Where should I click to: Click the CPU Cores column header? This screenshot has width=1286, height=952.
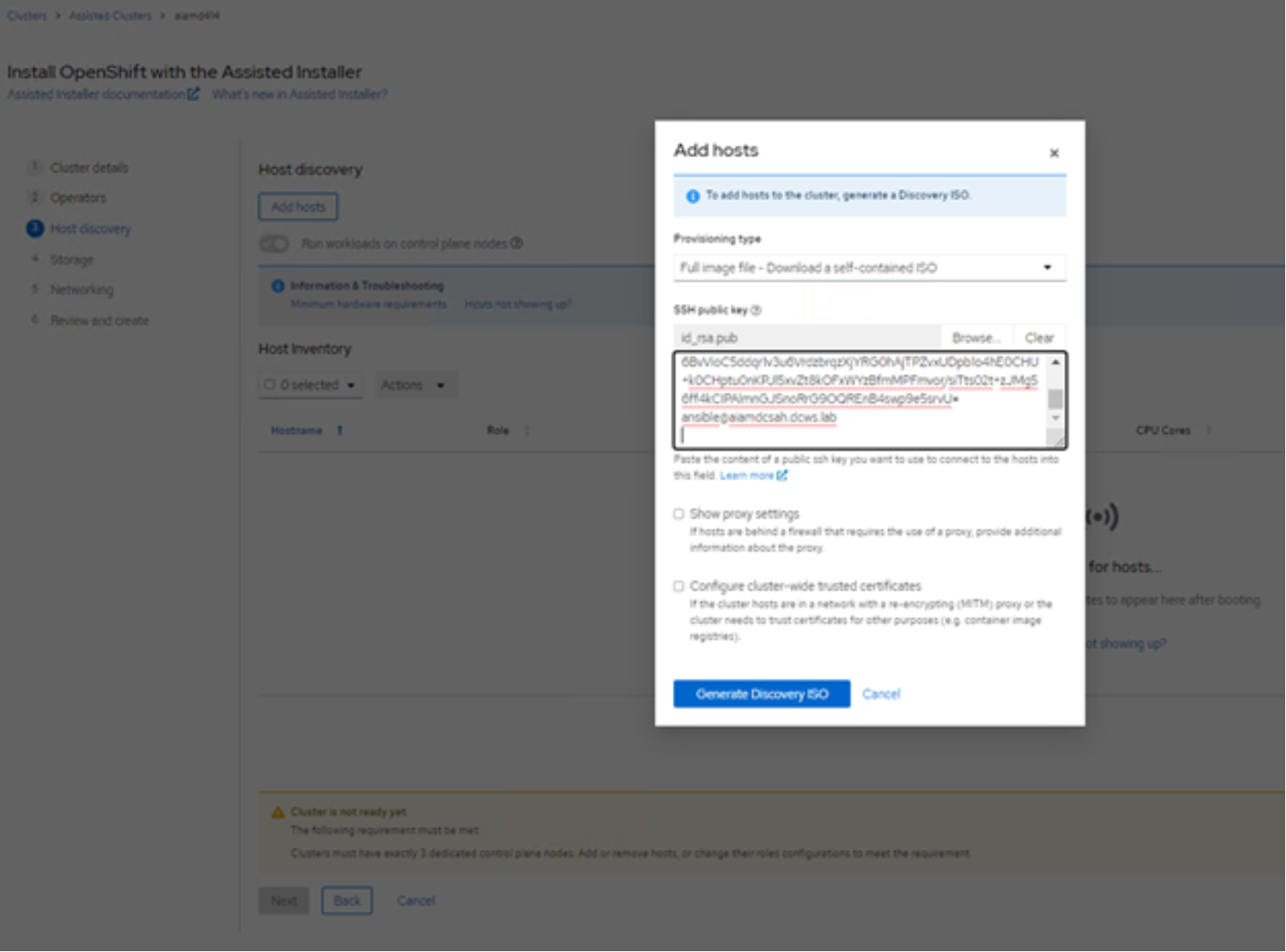1163,431
